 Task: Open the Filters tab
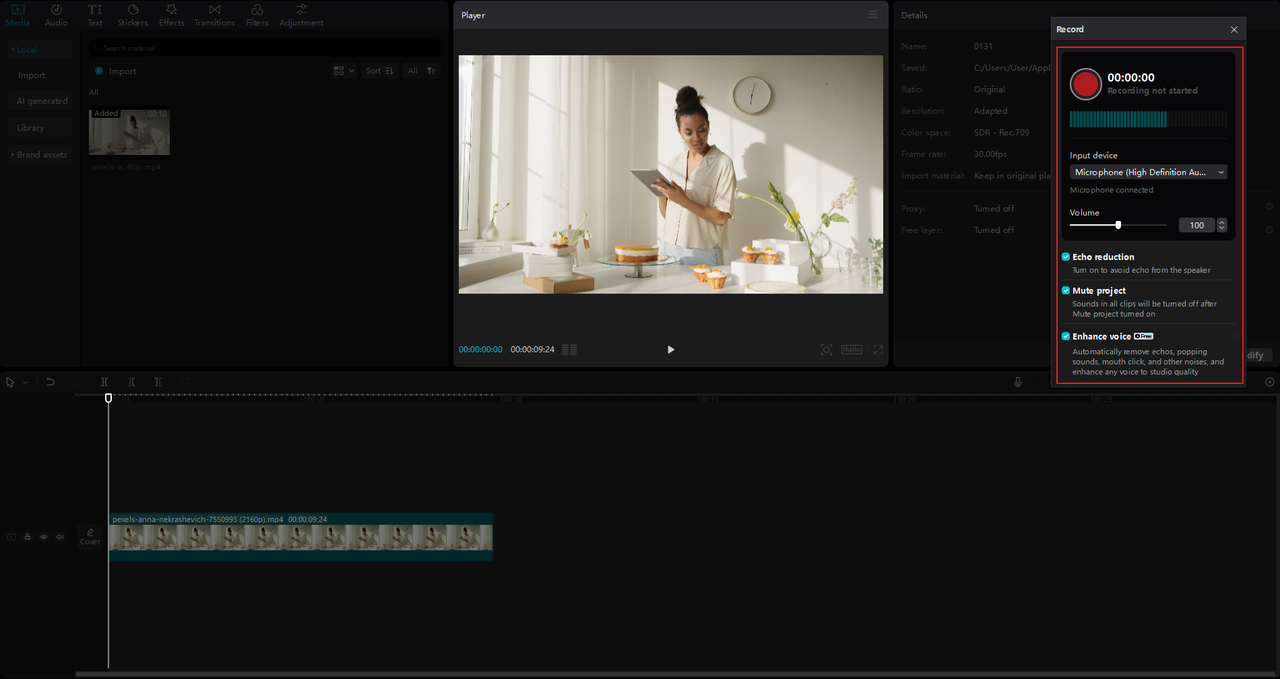(257, 15)
